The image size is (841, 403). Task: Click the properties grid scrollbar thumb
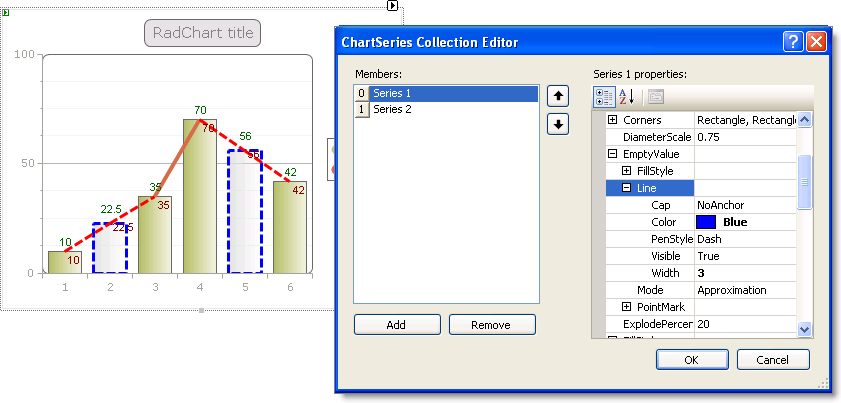click(804, 182)
